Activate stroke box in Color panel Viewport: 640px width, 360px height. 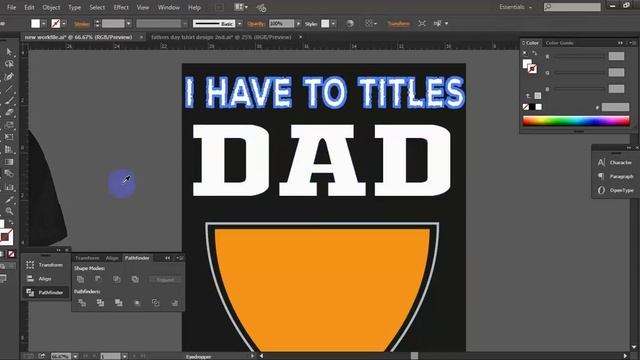532,69
